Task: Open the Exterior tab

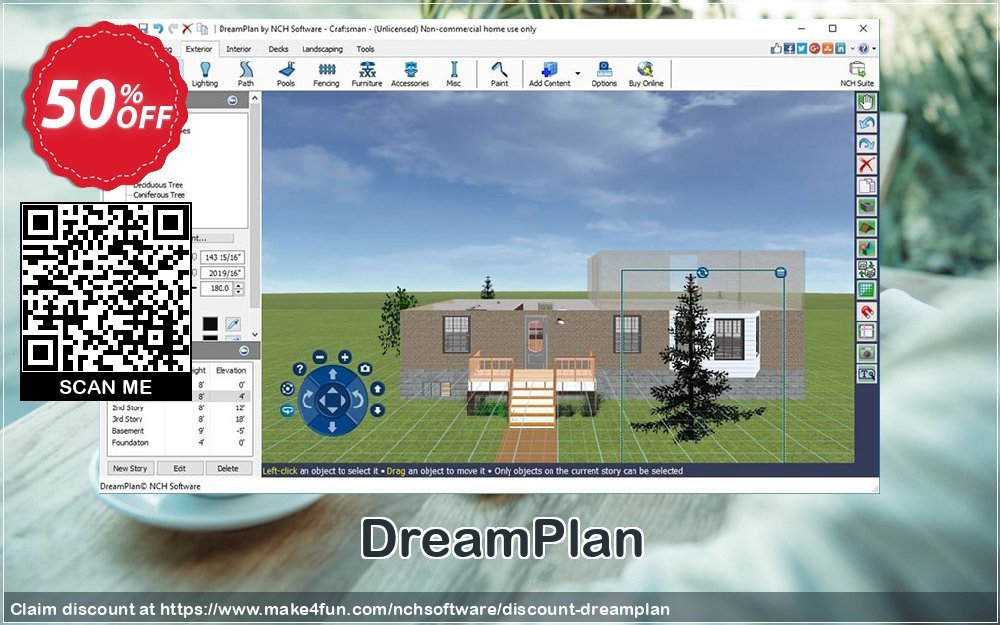Action: tap(199, 49)
